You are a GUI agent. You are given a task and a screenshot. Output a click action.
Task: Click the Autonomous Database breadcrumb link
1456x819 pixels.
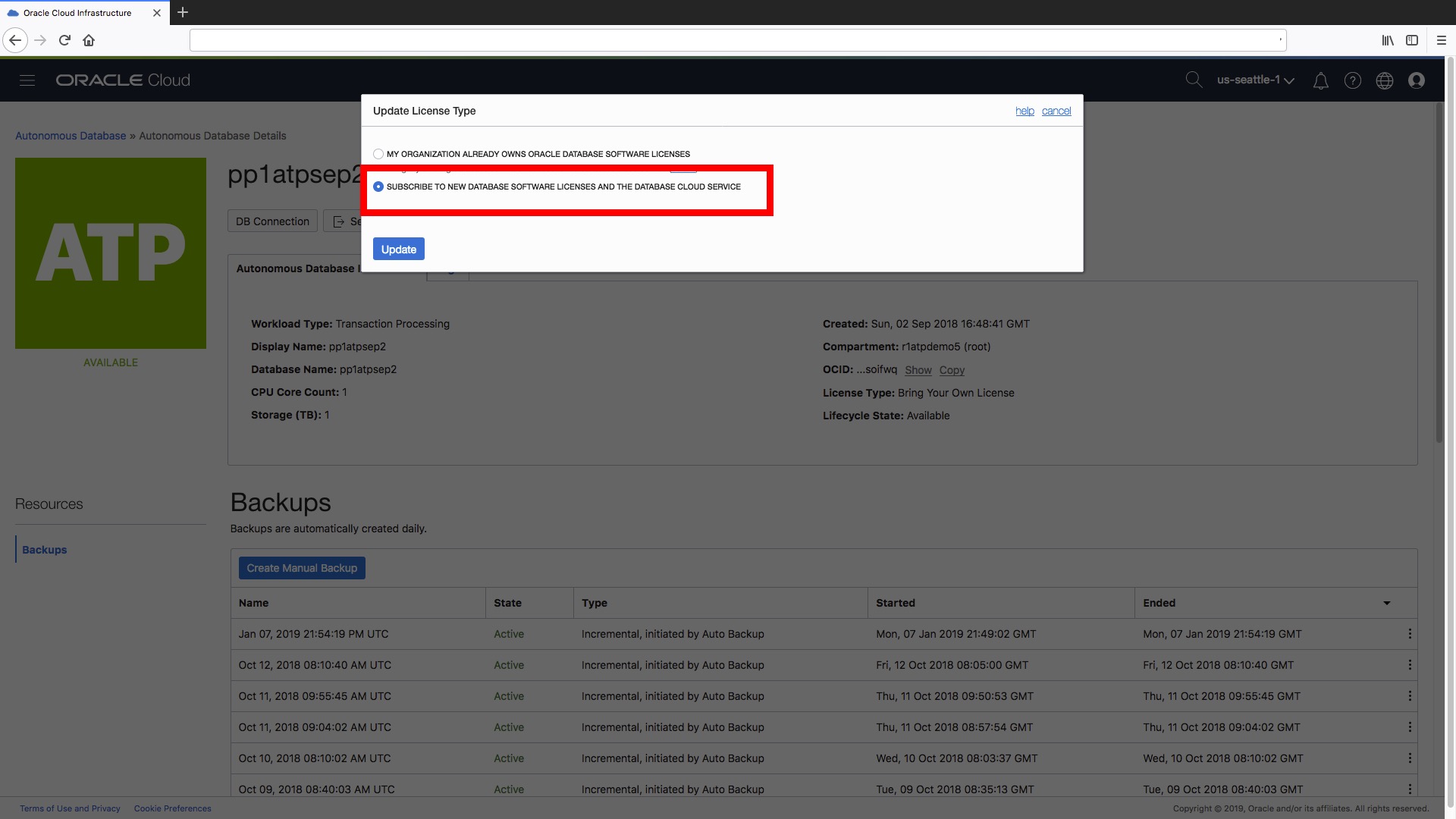click(x=71, y=136)
